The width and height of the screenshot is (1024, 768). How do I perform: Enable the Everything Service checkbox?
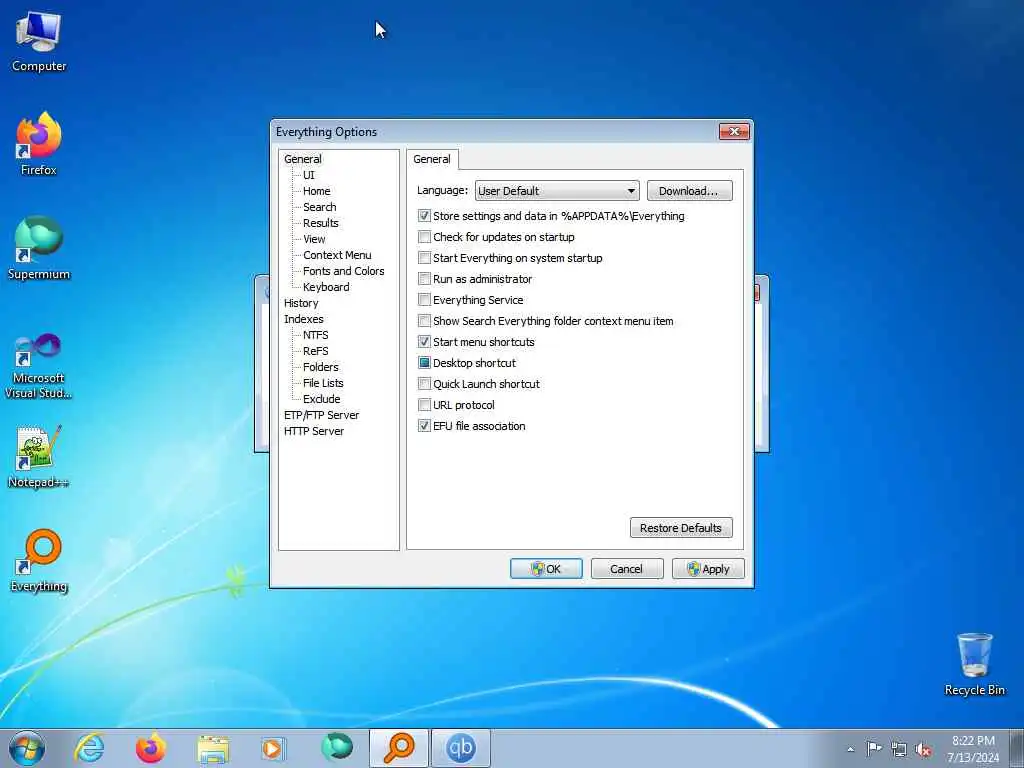(x=424, y=300)
